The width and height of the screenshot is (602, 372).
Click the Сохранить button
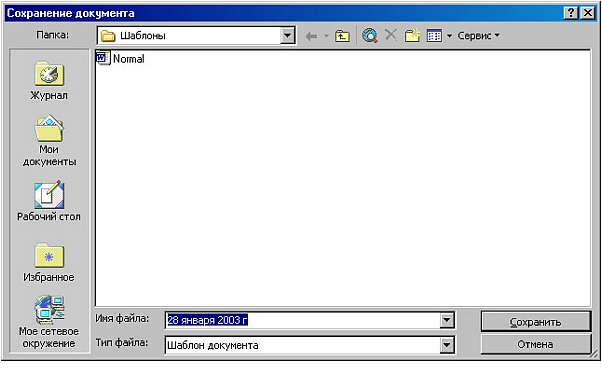pyautogui.click(x=536, y=322)
